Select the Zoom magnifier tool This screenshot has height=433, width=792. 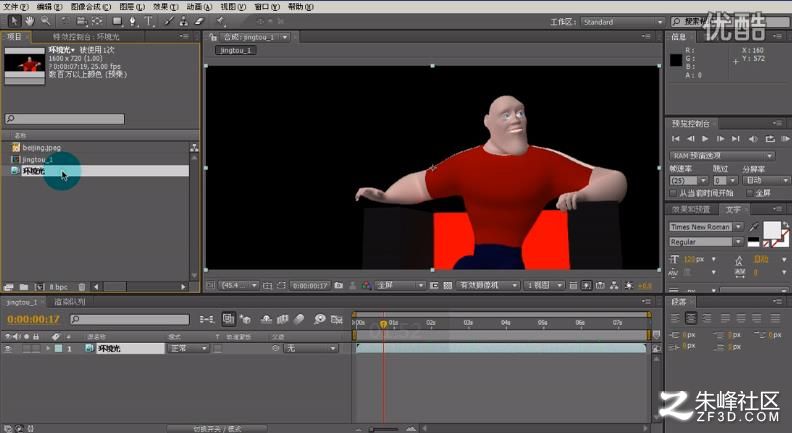tap(45, 21)
